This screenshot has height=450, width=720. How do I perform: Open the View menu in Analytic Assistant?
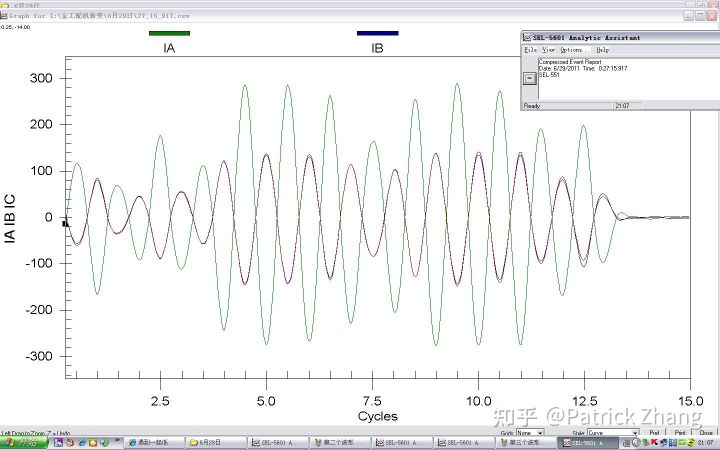(x=548, y=49)
